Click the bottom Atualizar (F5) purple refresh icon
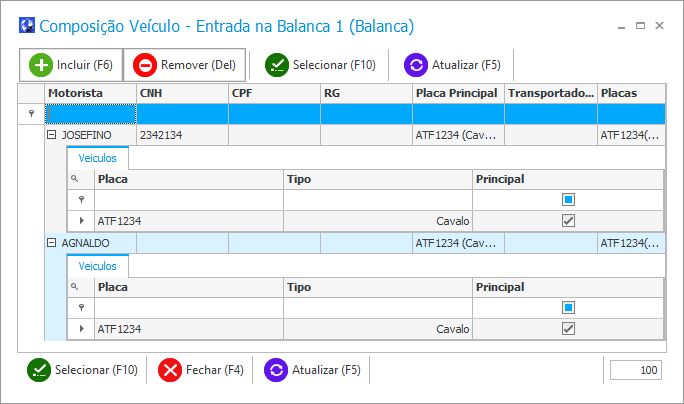Screen dimensions: 684x404 click(x=276, y=370)
